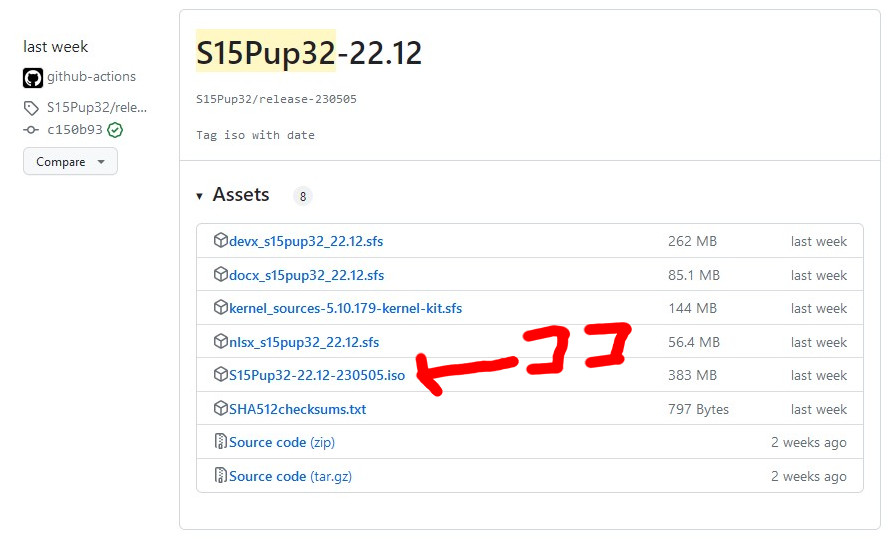
Task: Click the 'Tag iso with date' text
Action: tap(255, 135)
